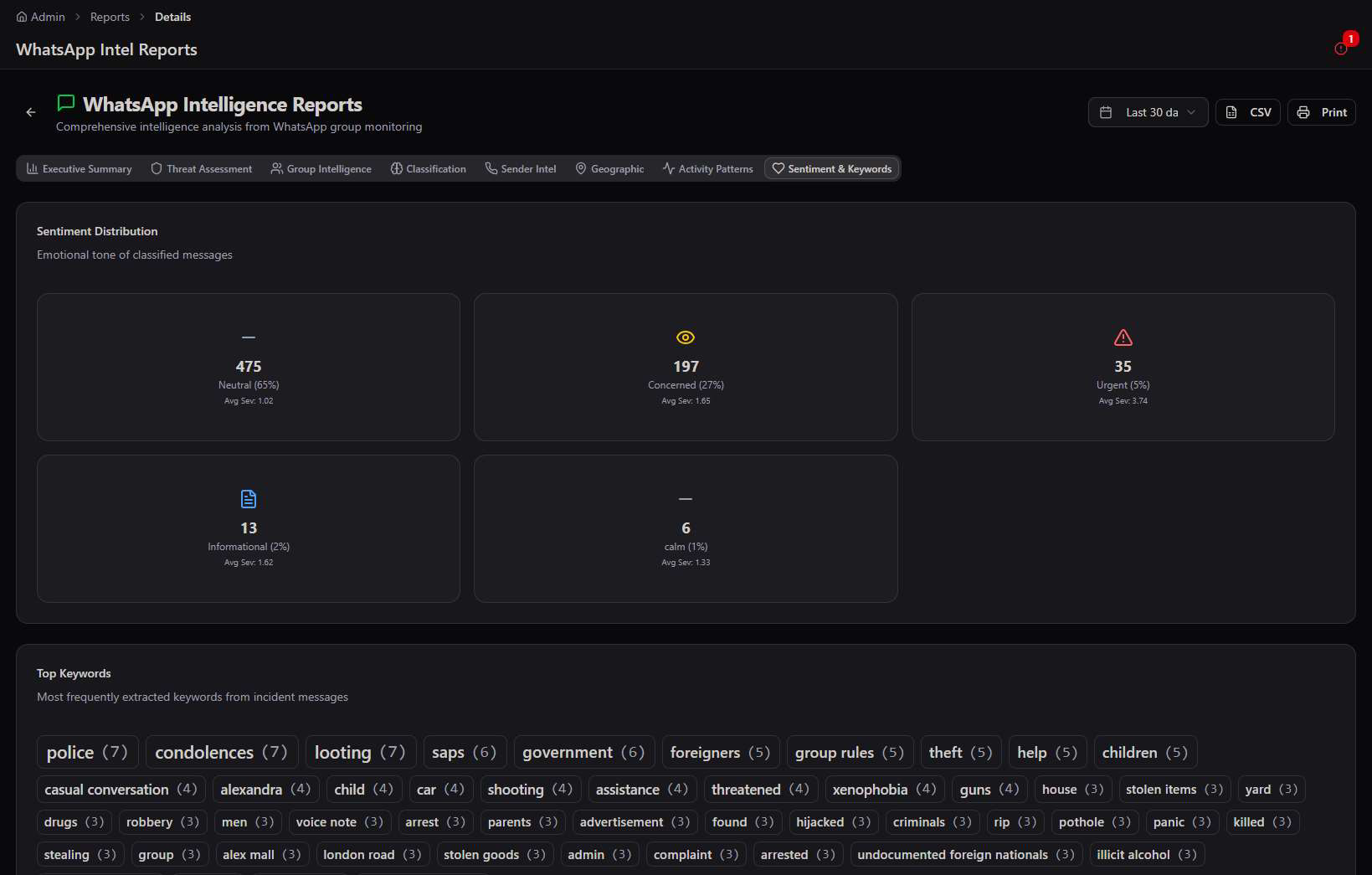Viewport: 1372px width, 875px height.
Task: Click the calendar icon in date range selector
Action: 1106,112
